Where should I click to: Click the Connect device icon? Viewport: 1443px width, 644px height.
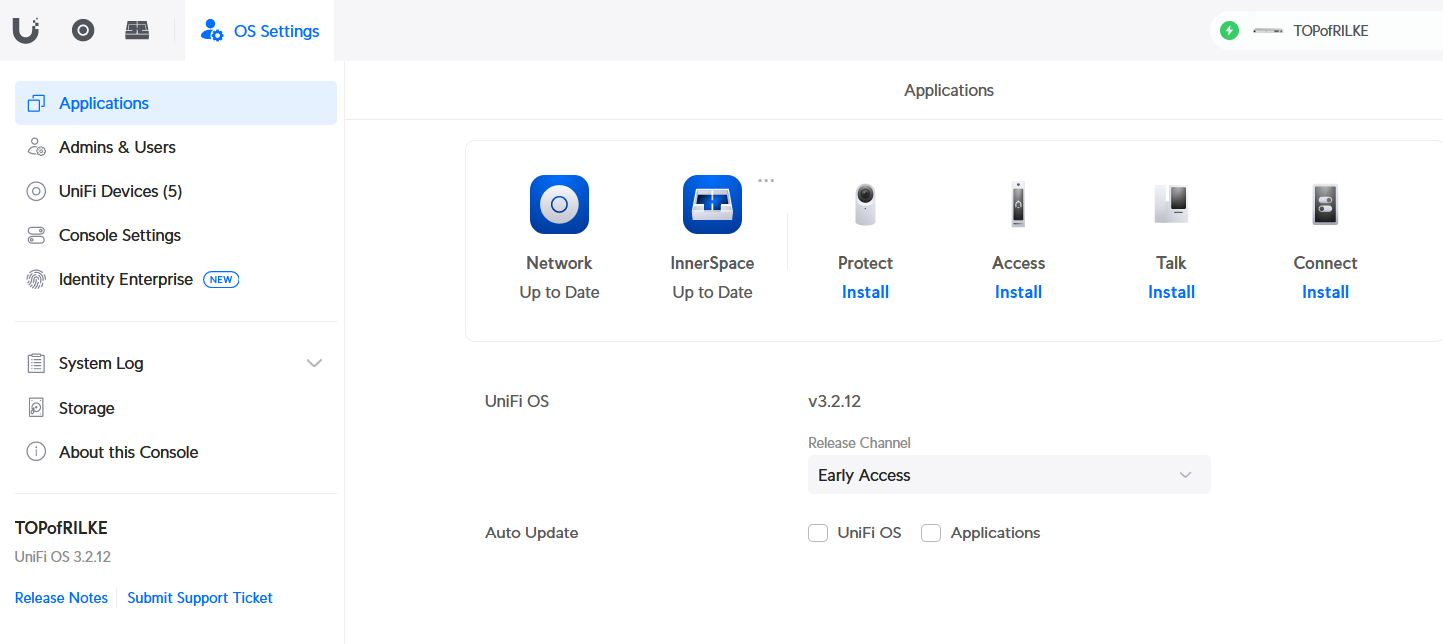click(1325, 204)
